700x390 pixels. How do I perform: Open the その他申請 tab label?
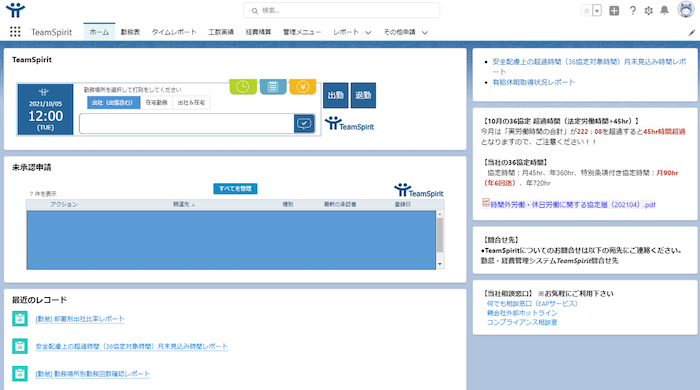tap(400, 32)
